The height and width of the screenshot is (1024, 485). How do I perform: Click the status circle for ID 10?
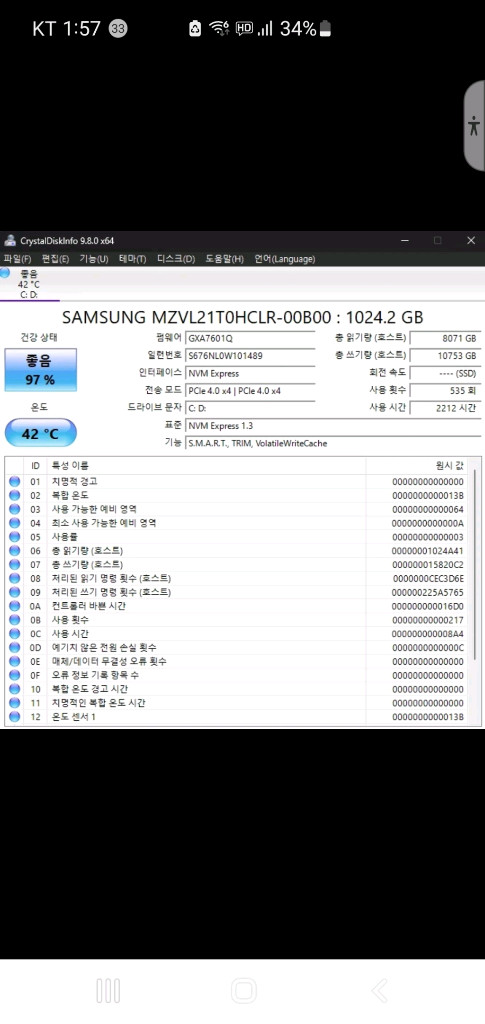(14, 689)
